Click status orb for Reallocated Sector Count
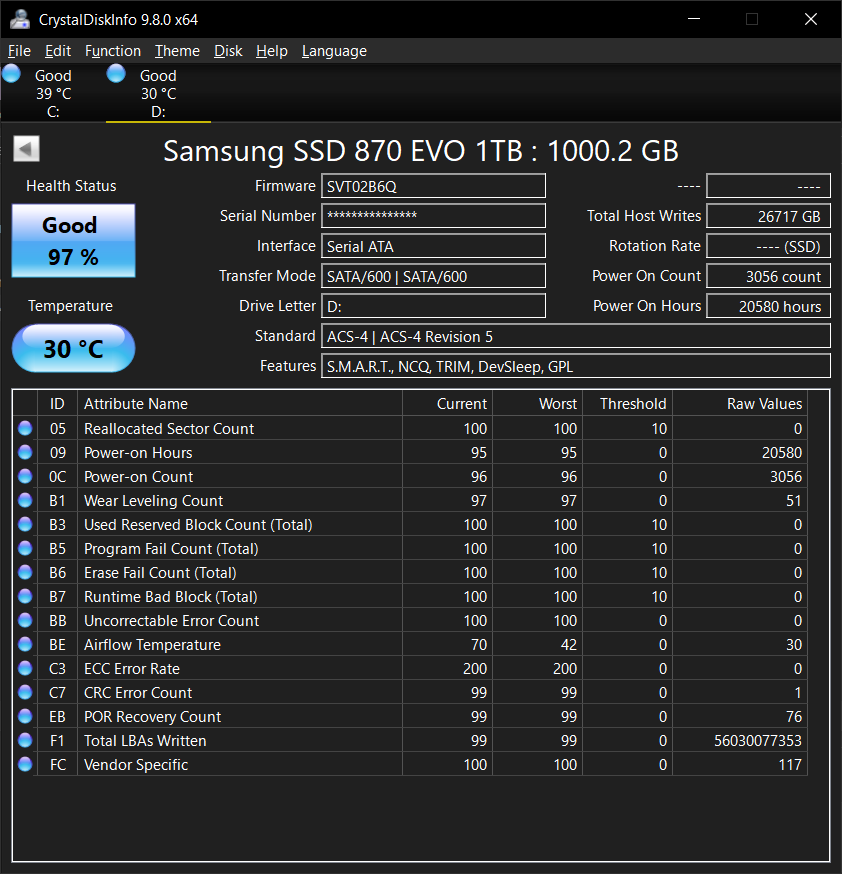 coord(25,428)
